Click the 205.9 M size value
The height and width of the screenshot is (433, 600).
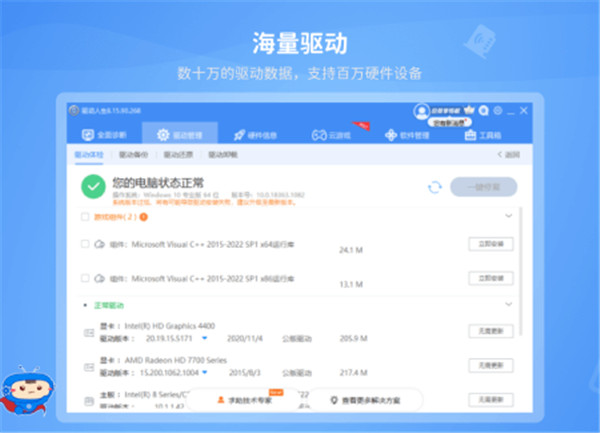[x=354, y=339]
